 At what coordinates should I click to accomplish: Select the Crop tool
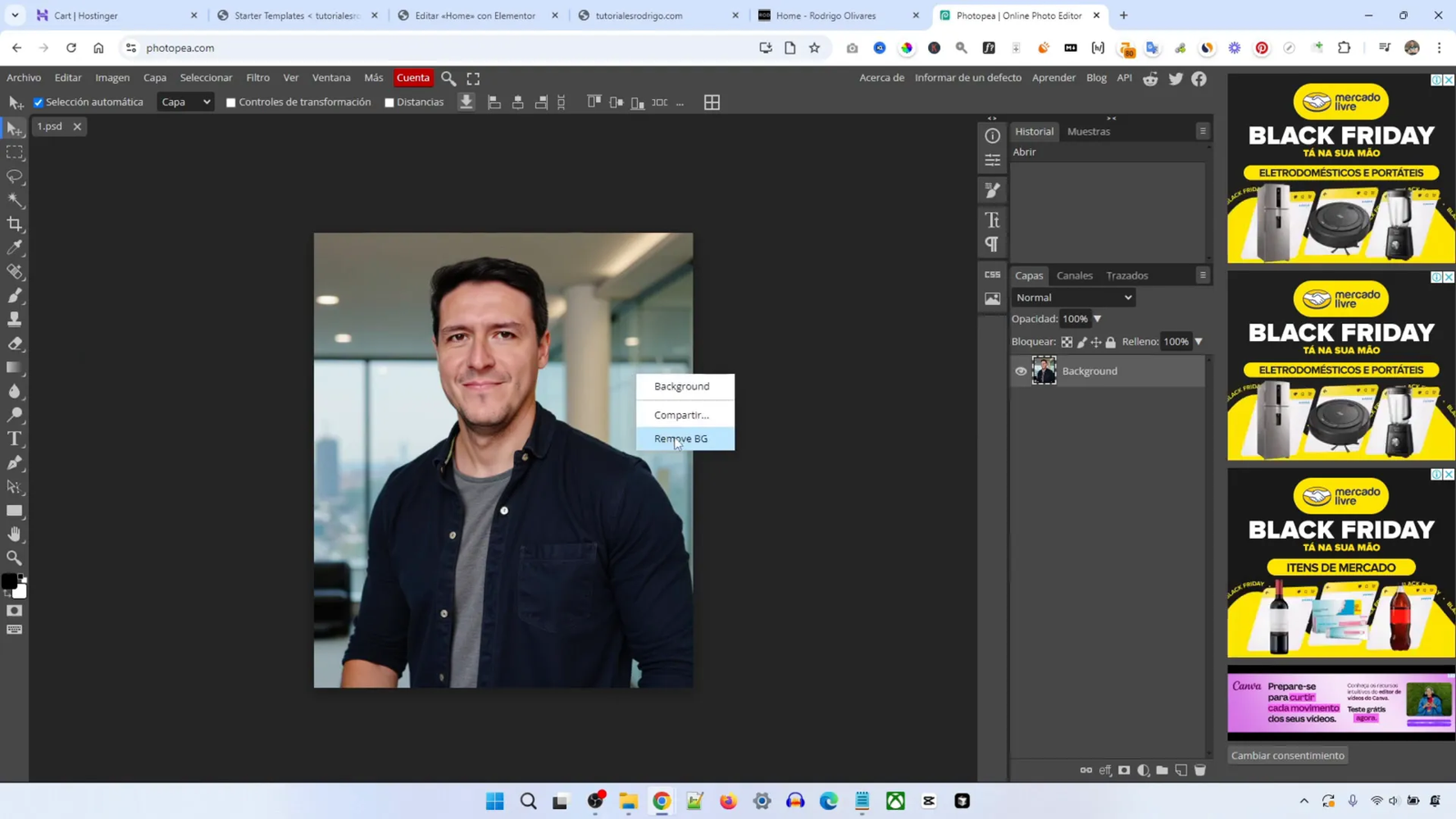tap(15, 224)
